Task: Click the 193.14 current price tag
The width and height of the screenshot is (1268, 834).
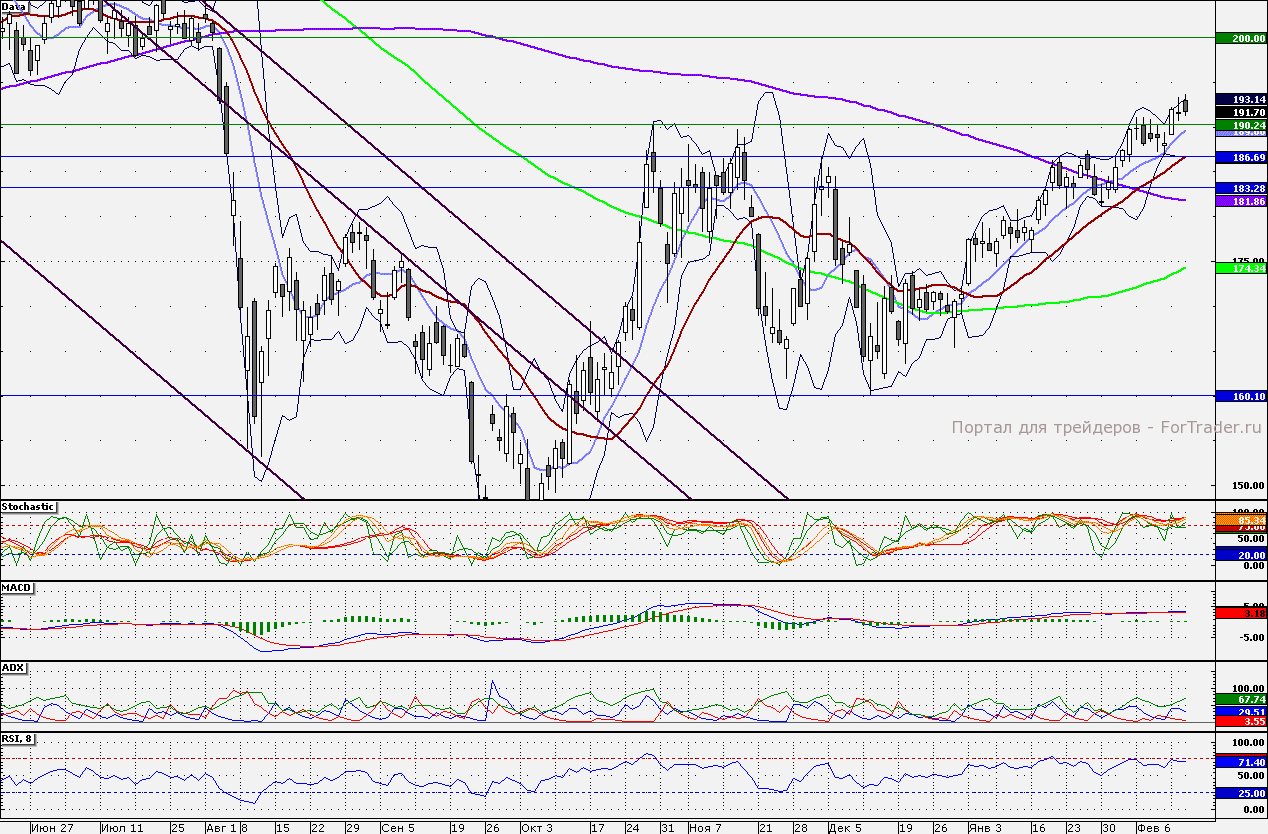Action: point(1241,100)
